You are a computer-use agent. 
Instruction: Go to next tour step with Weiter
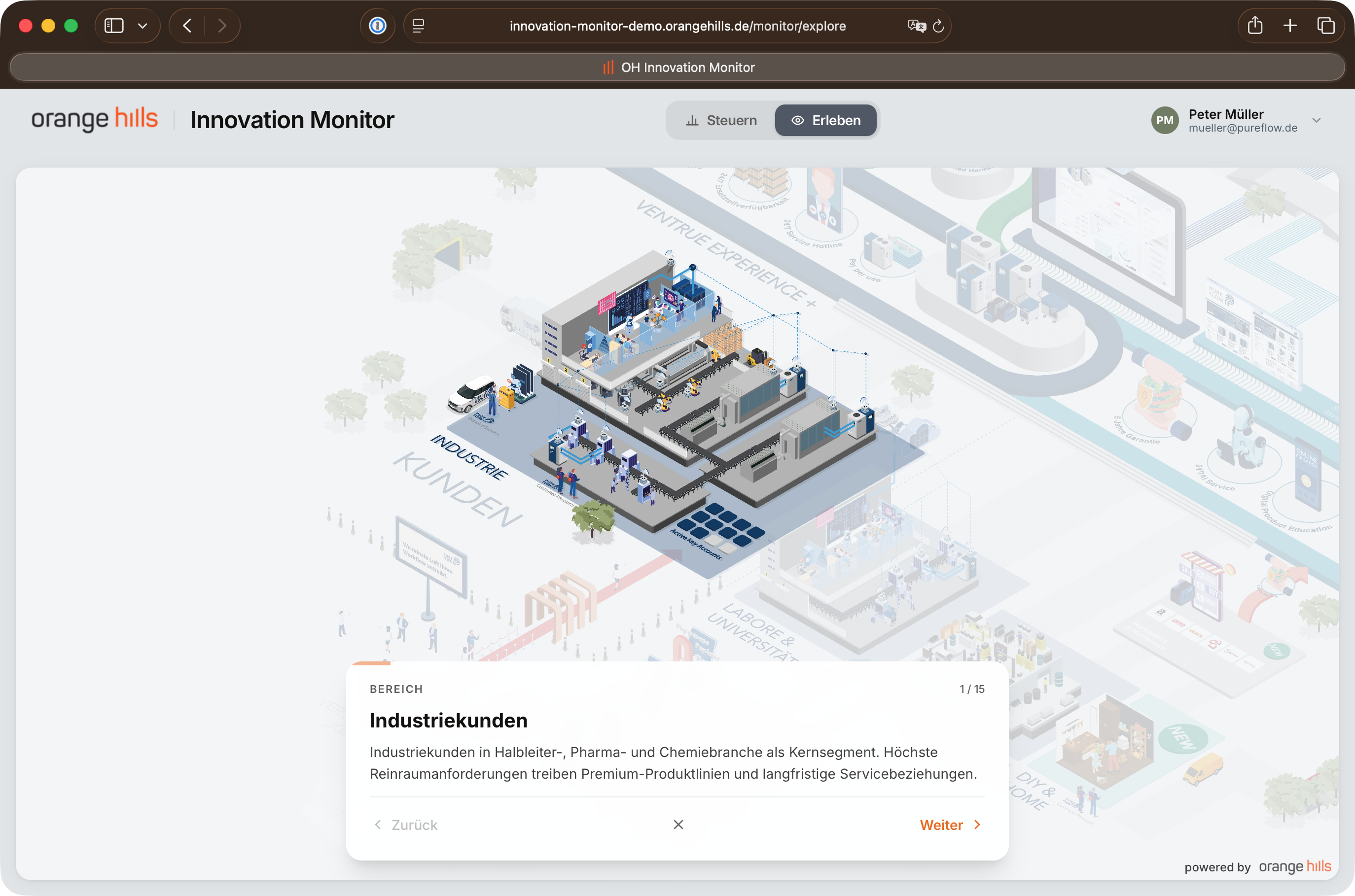point(950,825)
